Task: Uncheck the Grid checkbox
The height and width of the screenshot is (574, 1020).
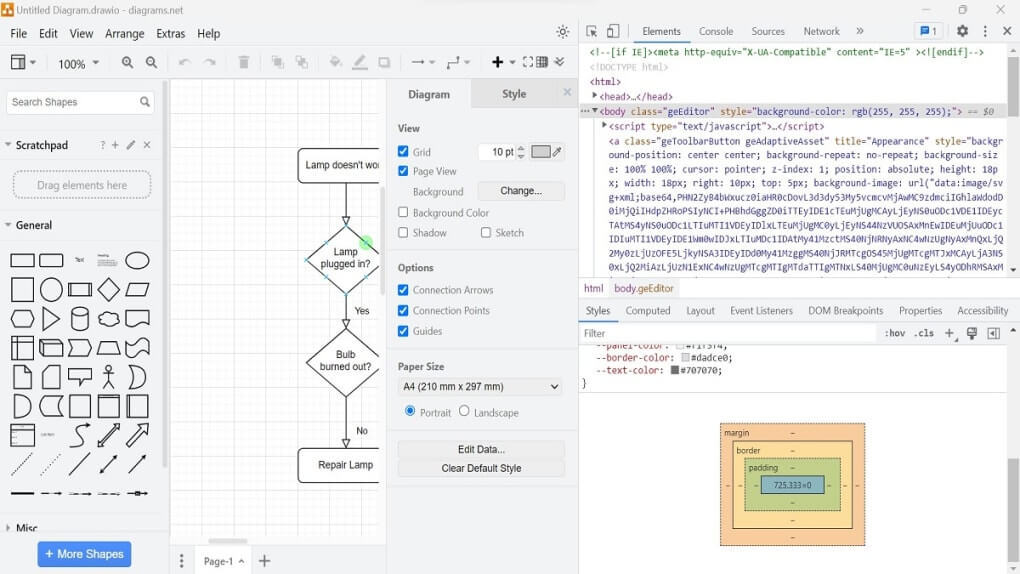Action: [x=403, y=152]
